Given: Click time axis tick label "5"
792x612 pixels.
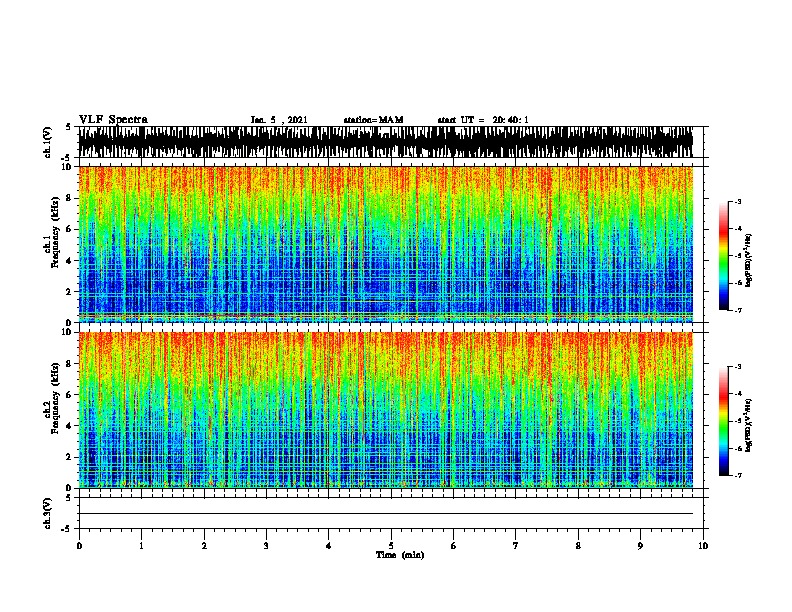Looking at the screenshot, I should pos(391,545).
